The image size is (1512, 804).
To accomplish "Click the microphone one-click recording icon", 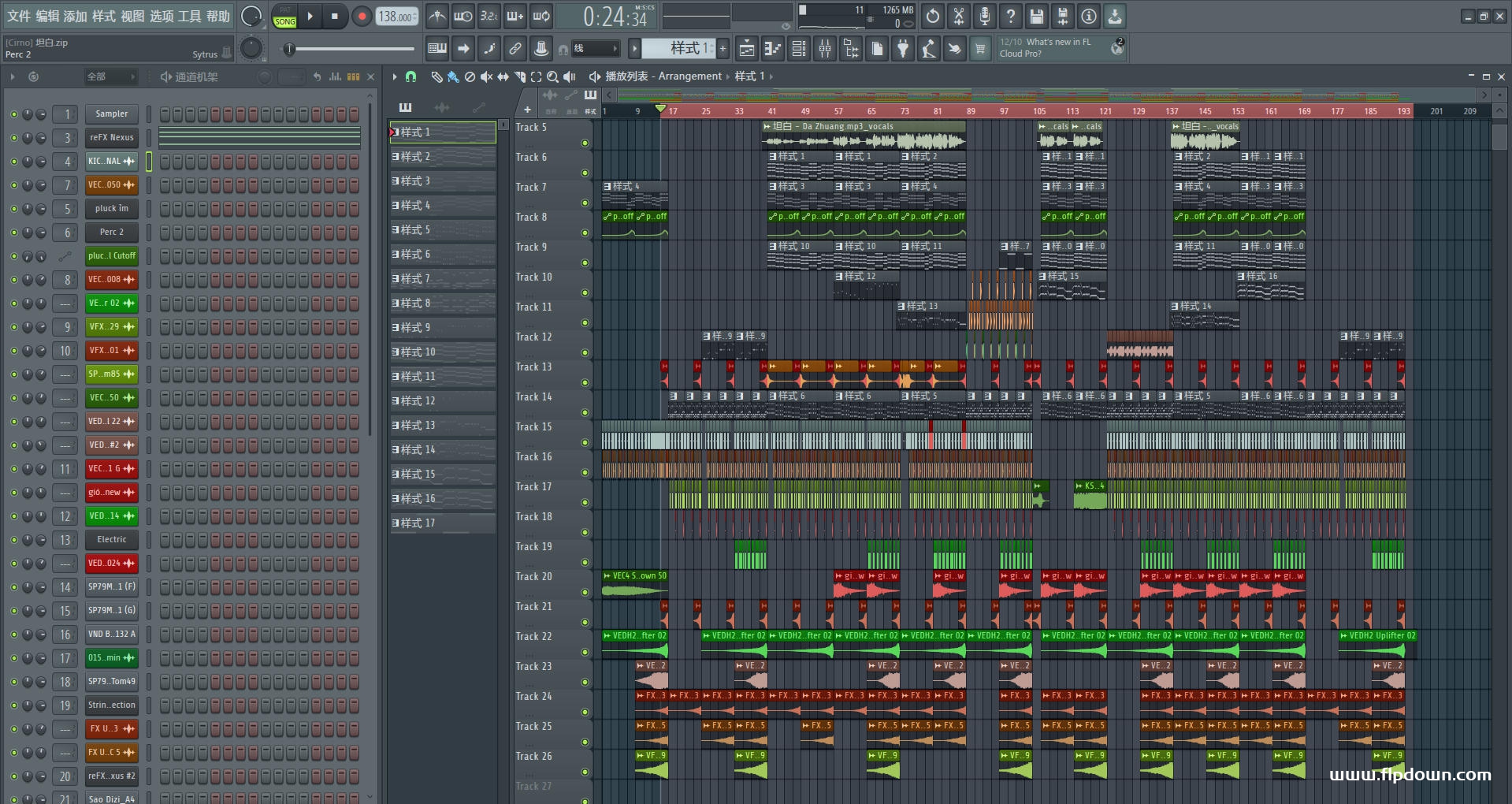I will [x=984, y=17].
